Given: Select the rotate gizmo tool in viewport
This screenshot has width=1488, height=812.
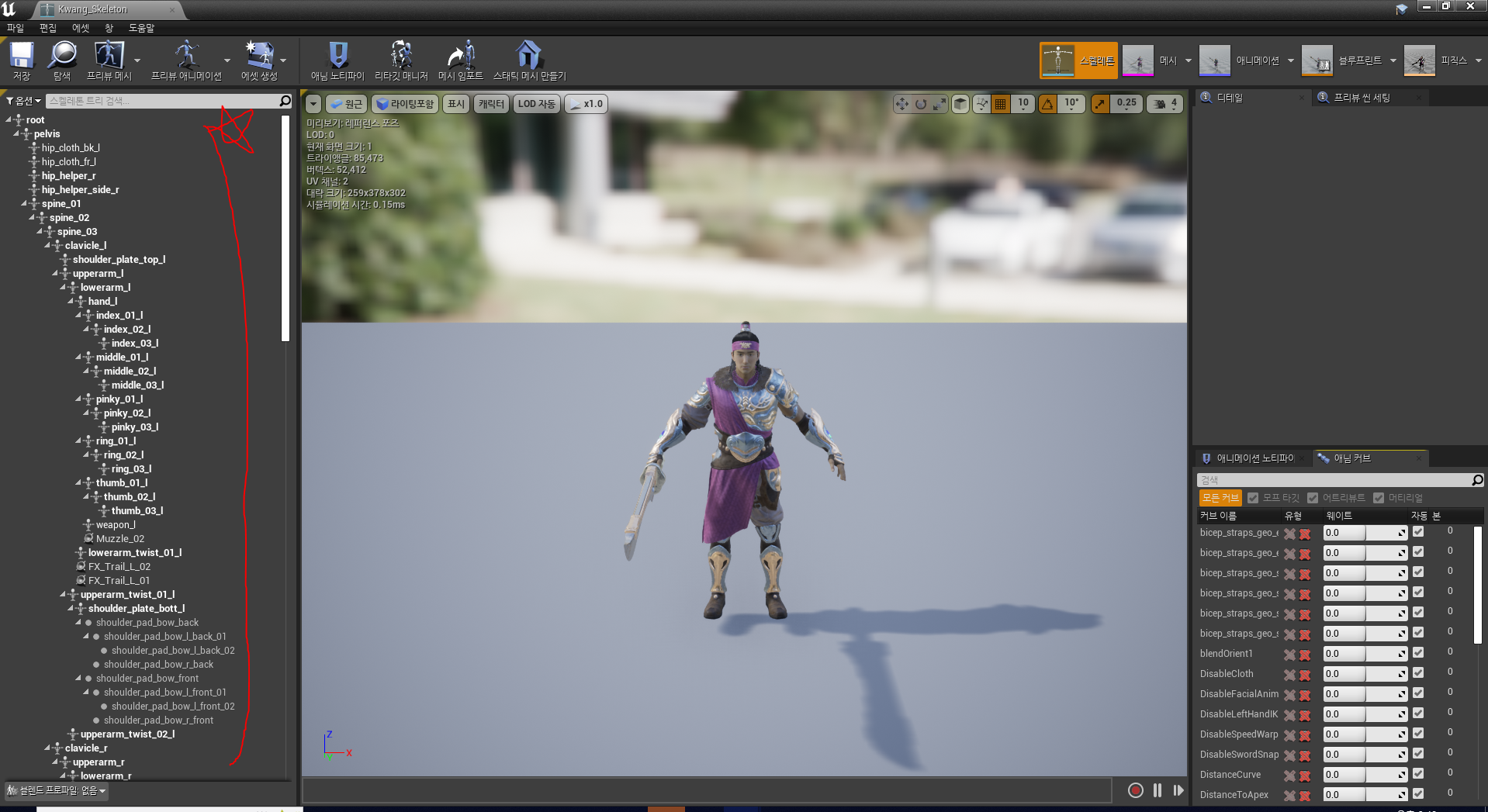Looking at the screenshot, I should [921, 104].
